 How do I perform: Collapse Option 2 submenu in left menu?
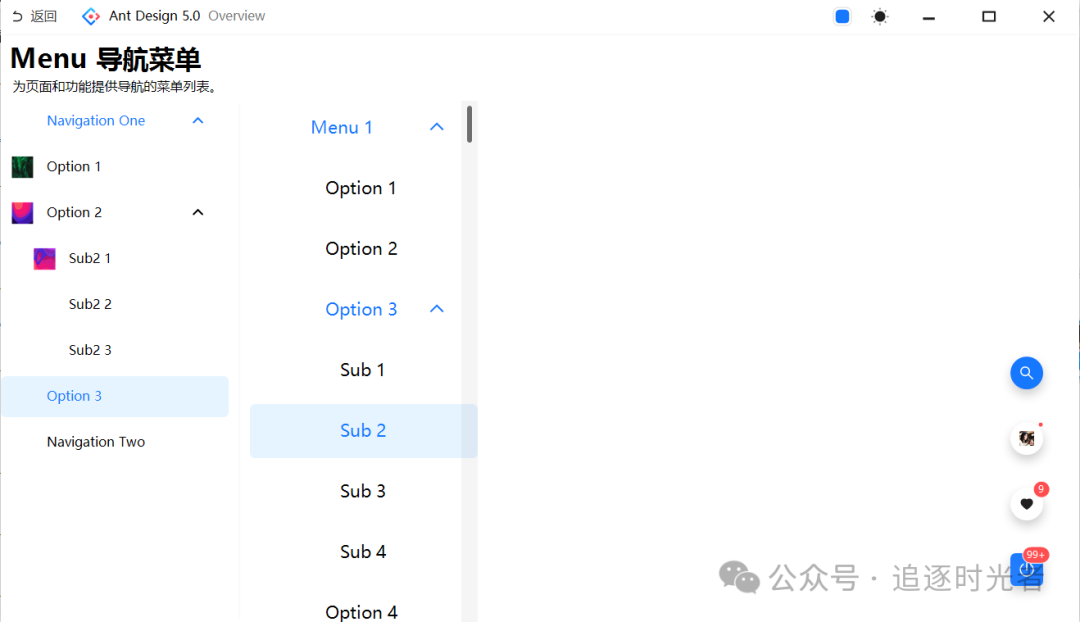(198, 212)
